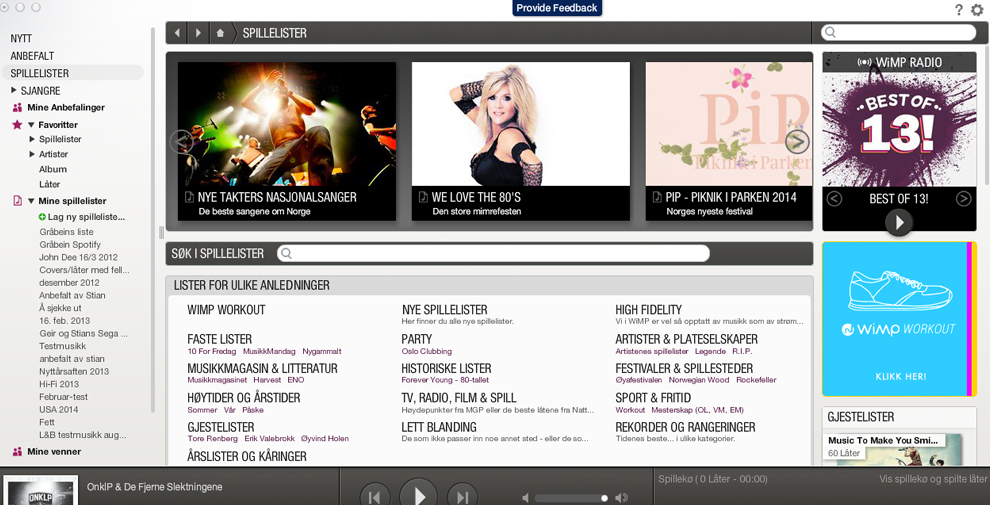Viewport: 990px width, 505px height.
Task: Click Lag ny spilleliste to create playlist
Action: pyautogui.click(x=81, y=217)
